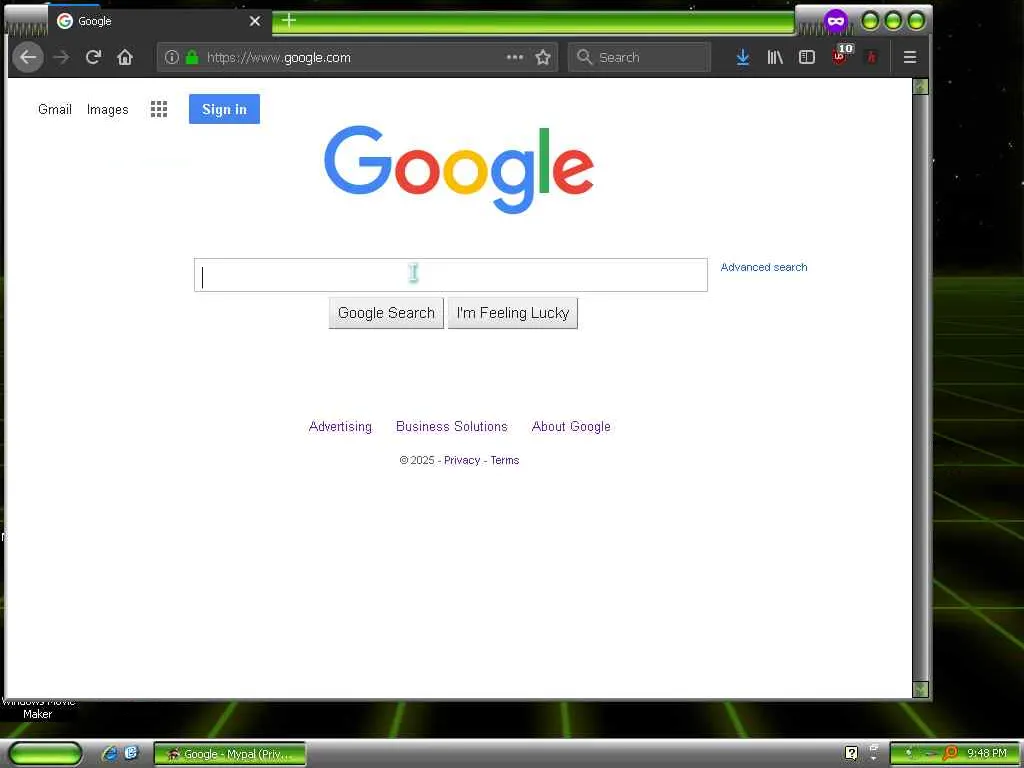Select the Google browser tab
This screenshot has width=1024, height=768.
click(x=160, y=21)
